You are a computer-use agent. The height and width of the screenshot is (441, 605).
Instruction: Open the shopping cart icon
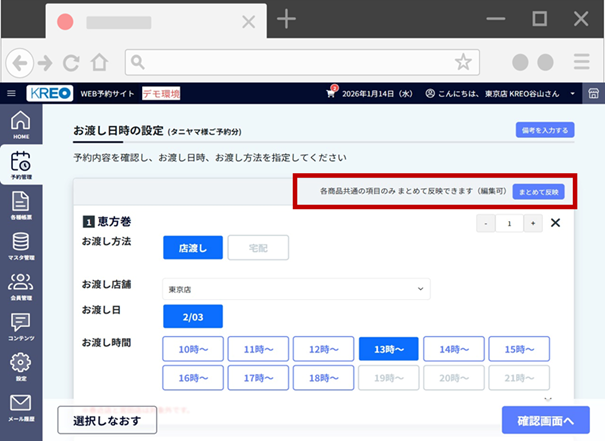[x=331, y=93]
